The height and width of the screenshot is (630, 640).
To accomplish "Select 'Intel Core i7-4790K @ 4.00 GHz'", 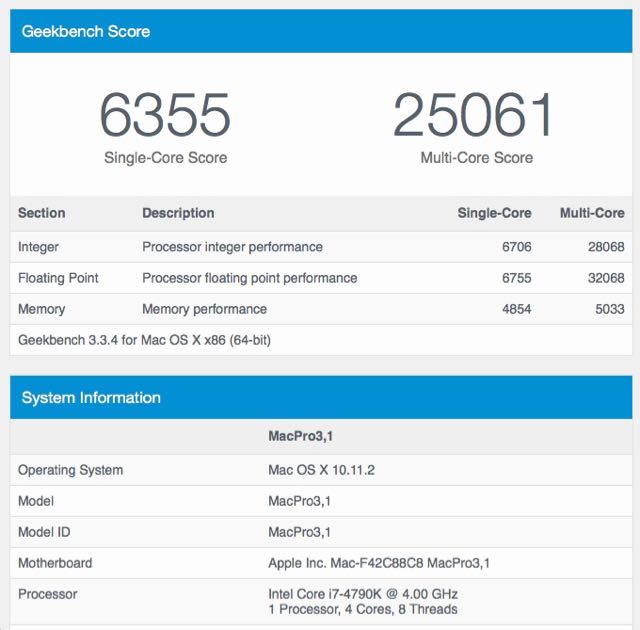I will [363, 594].
